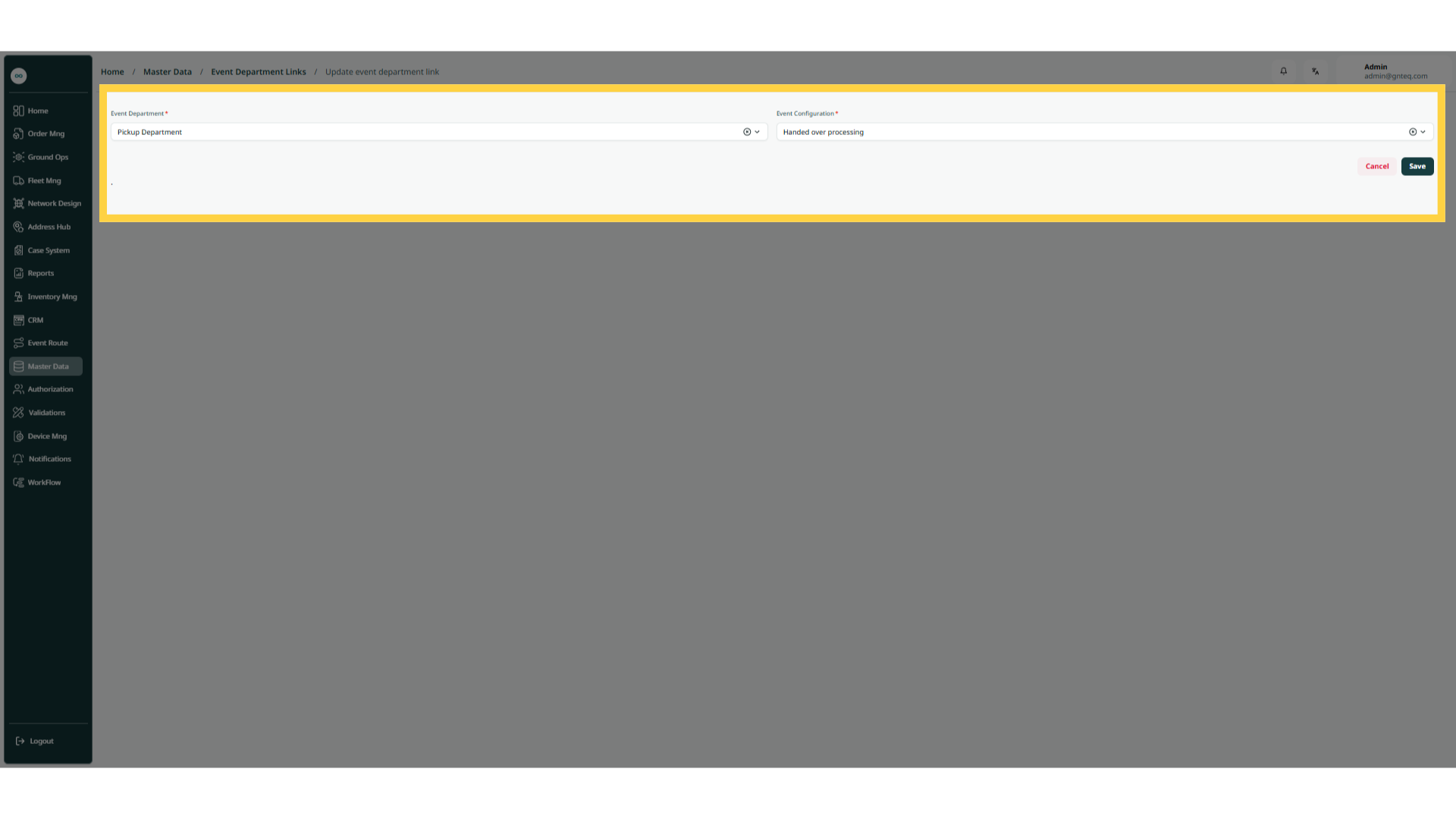Image resolution: width=1456 pixels, height=819 pixels.
Task: Click the Home sidebar icon
Action: coord(18,111)
